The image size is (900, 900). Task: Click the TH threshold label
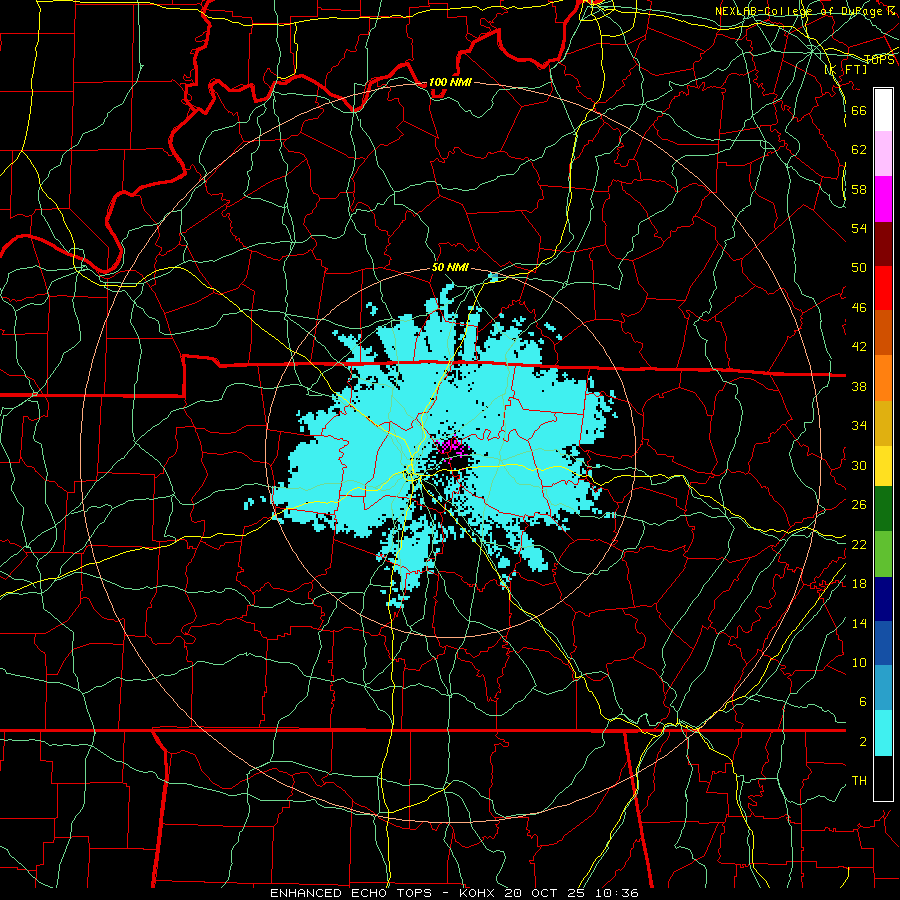[859, 781]
